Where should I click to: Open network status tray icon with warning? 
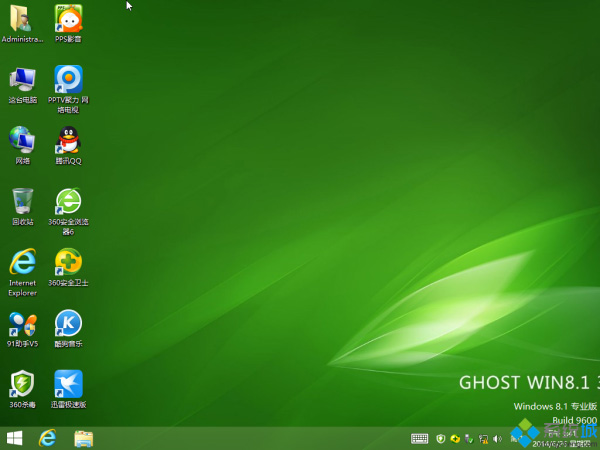[483, 439]
